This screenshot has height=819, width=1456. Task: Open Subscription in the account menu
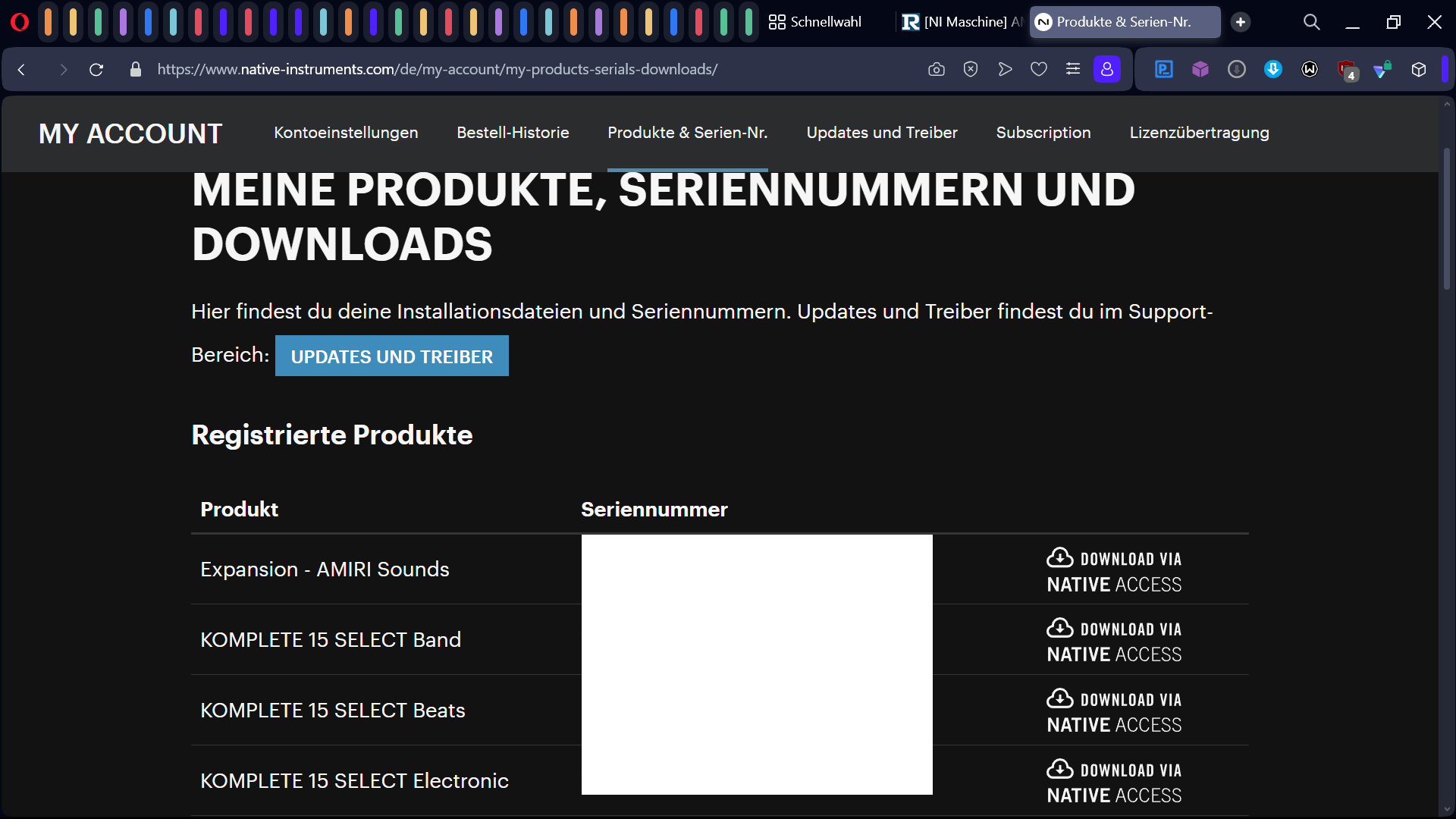(1043, 133)
